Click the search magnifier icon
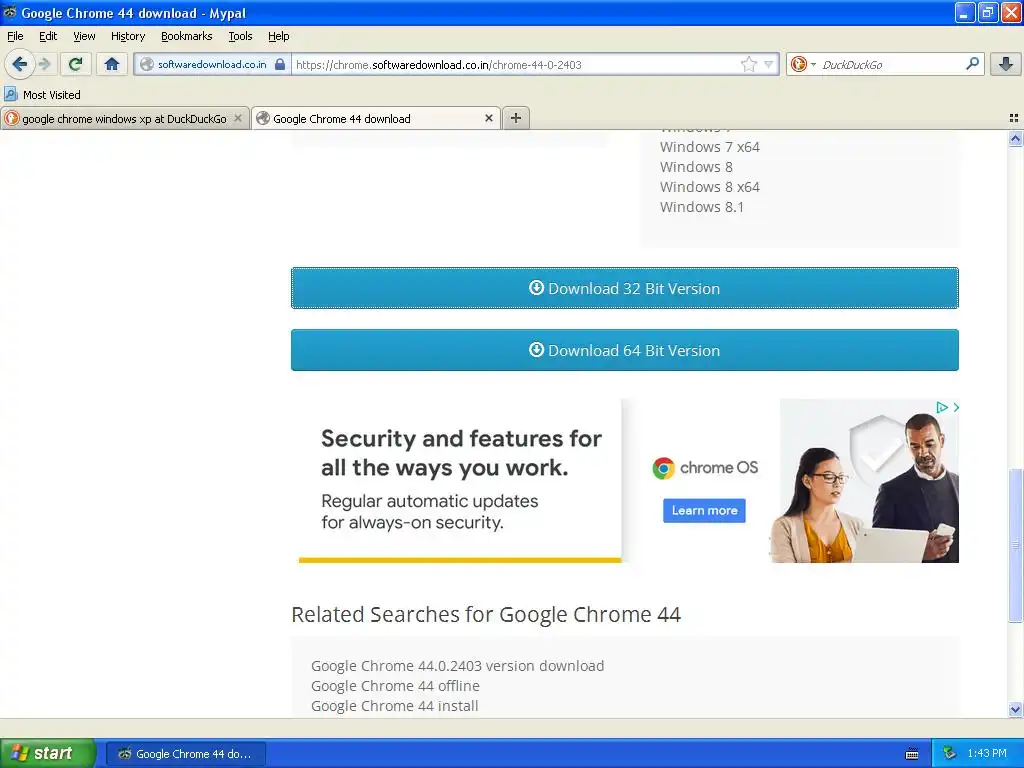The image size is (1024, 768). click(972, 64)
